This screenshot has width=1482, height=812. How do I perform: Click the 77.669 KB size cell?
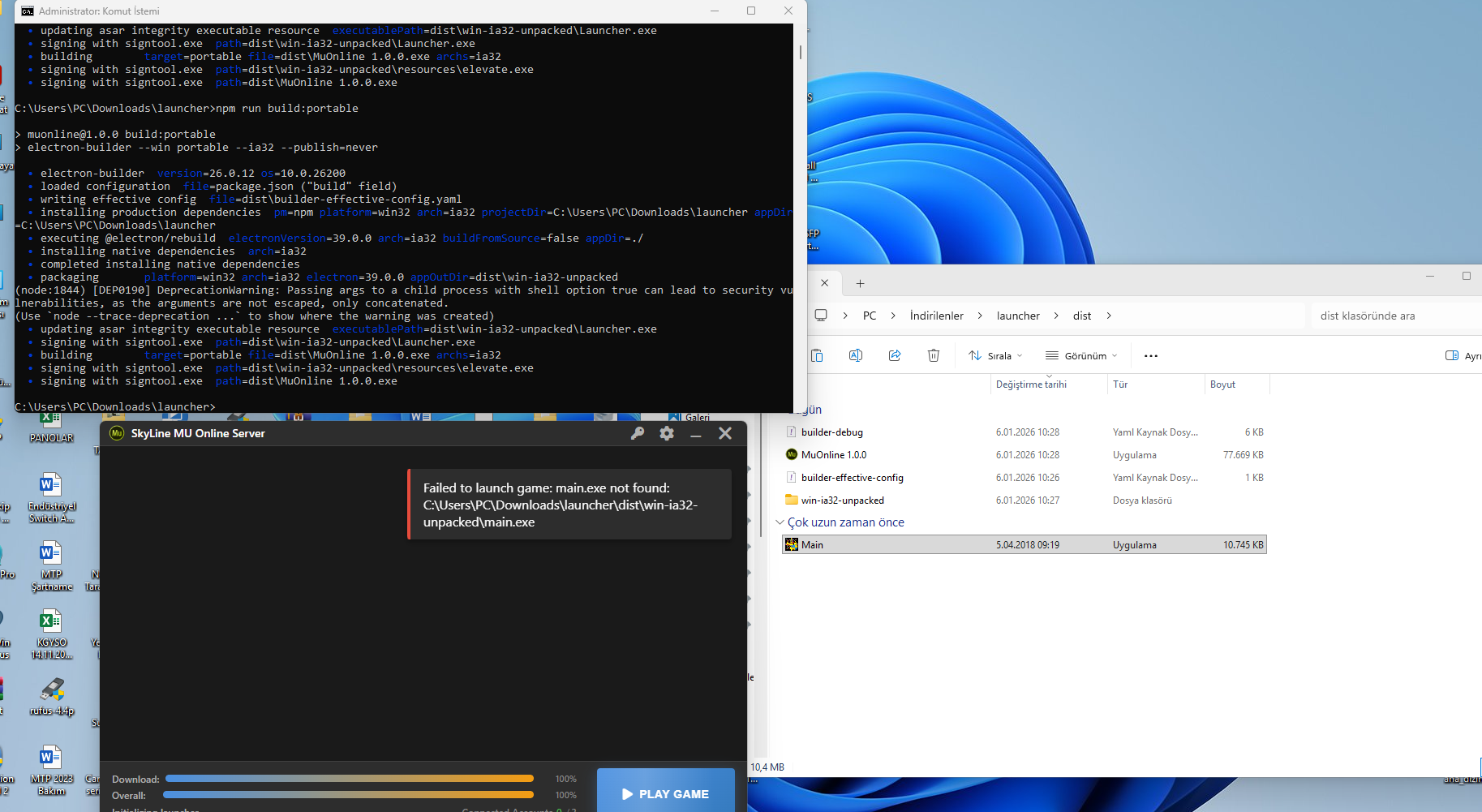click(x=1243, y=455)
